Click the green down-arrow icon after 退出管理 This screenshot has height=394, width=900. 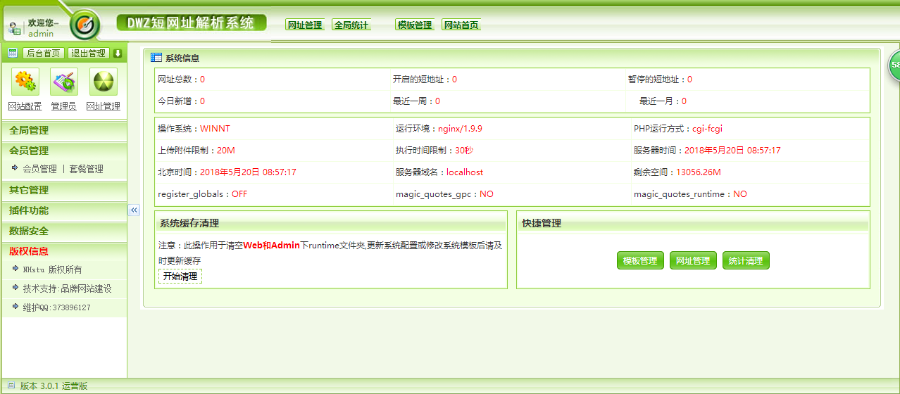(117, 53)
